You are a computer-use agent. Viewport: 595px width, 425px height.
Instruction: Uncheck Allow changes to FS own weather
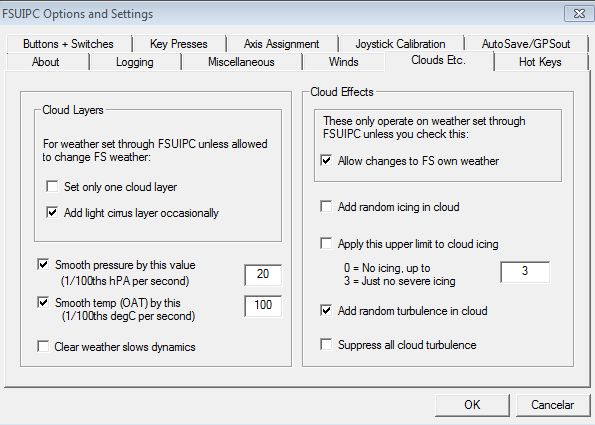(x=326, y=160)
